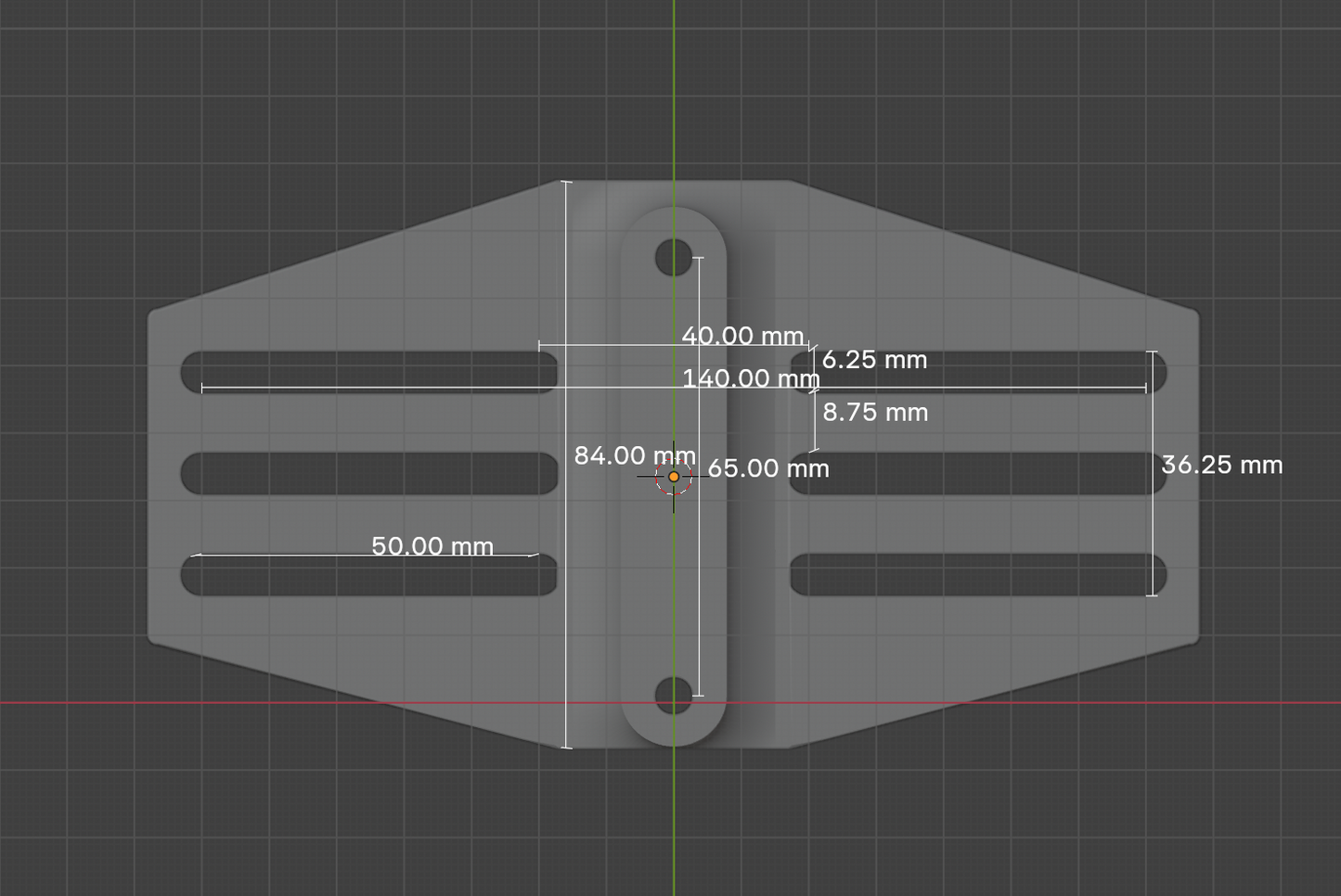This screenshot has height=896, width=1341.
Task: Click the 65.00 mm measurement label
Action: (768, 468)
